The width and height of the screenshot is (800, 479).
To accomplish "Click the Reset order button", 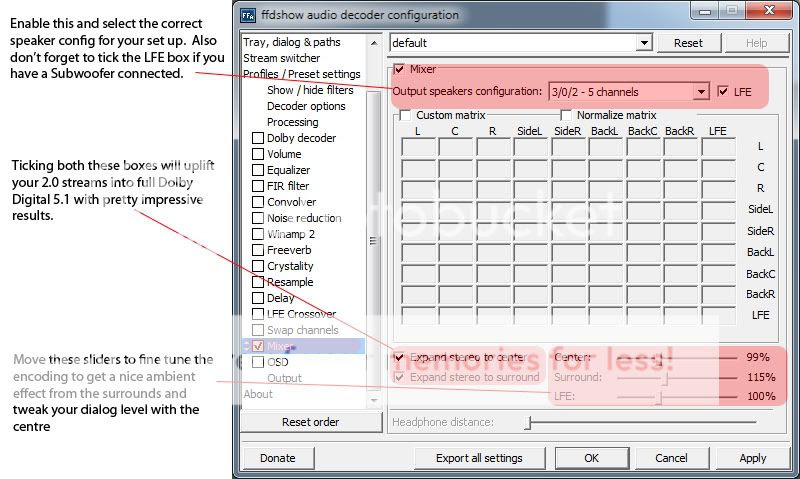I will click(x=311, y=422).
